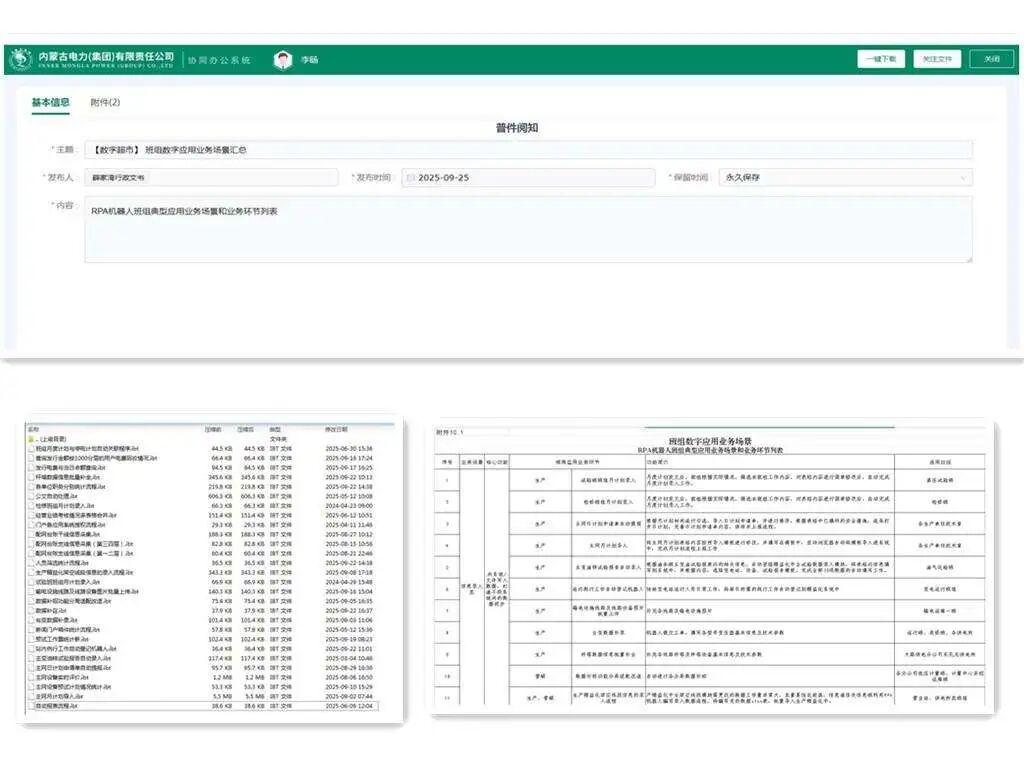Click the 主题 input field
This screenshot has width=1024, height=768.
click(x=527, y=150)
